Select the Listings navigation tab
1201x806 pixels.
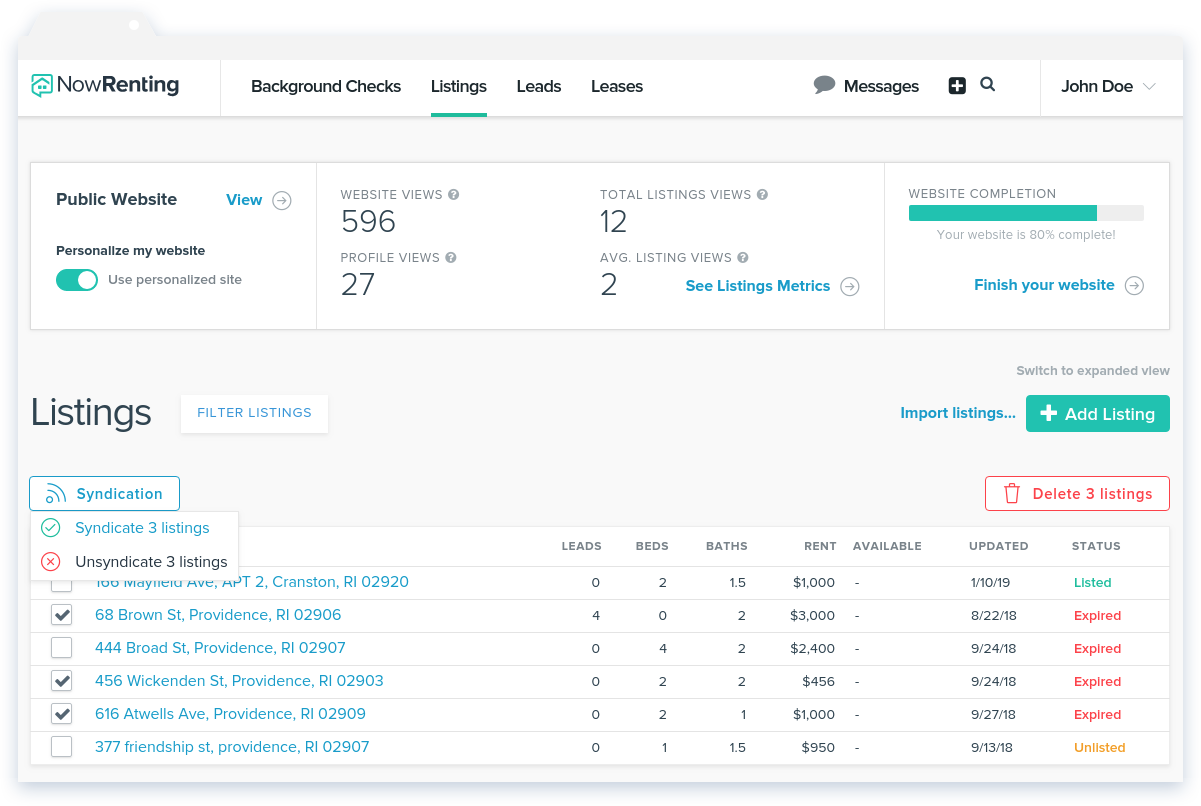point(459,86)
